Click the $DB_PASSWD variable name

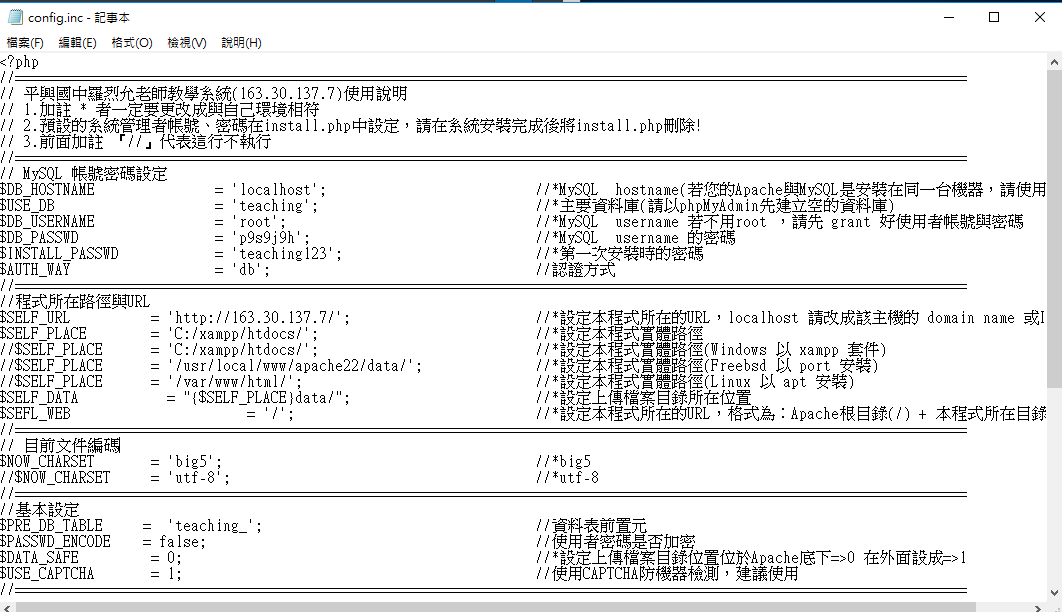click(39, 238)
